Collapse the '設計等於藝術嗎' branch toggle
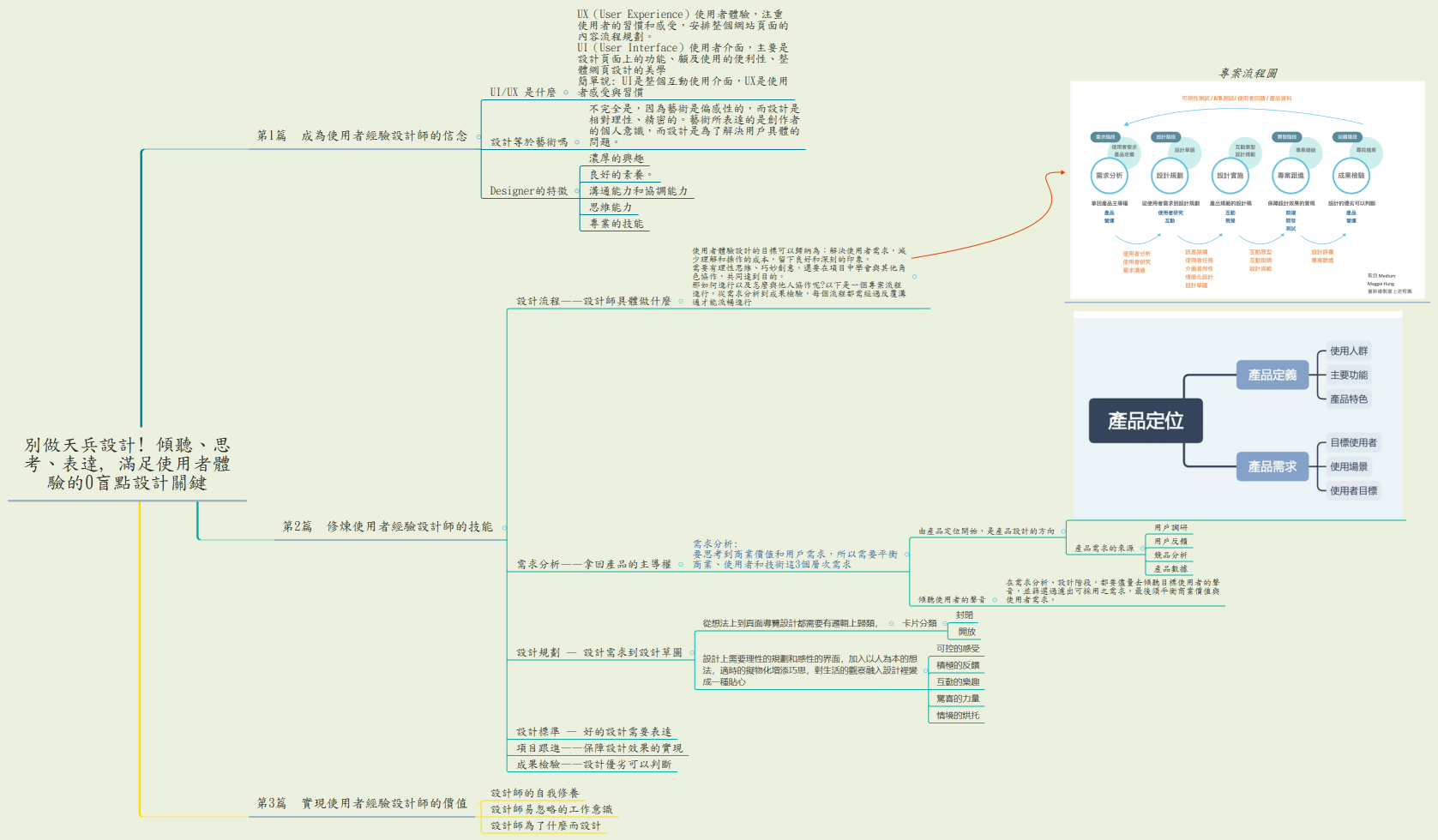 (x=577, y=142)
